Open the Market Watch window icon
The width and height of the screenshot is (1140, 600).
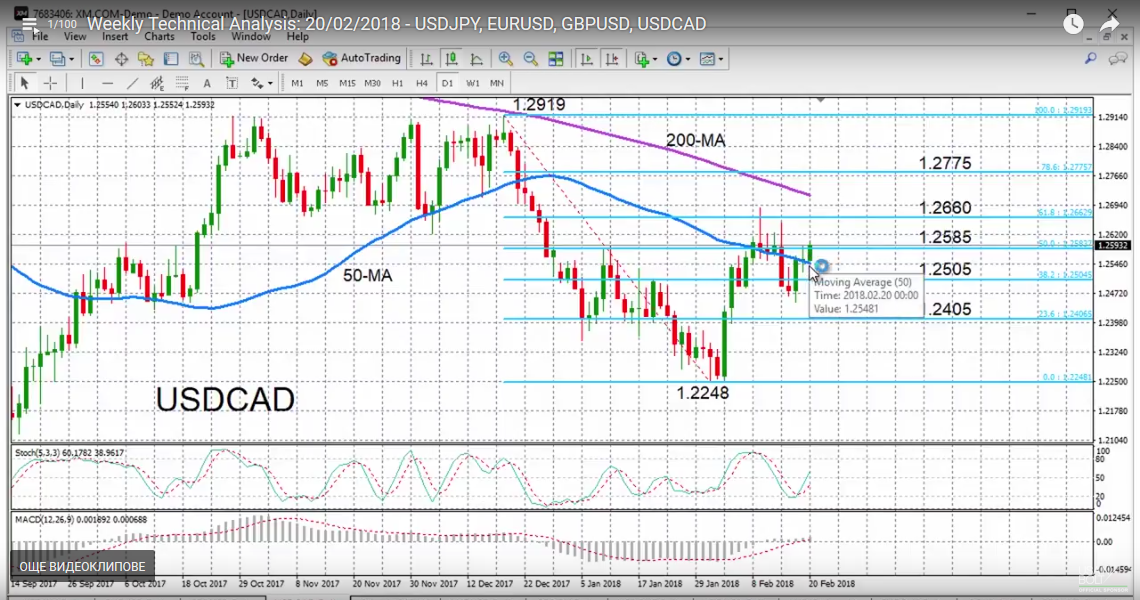tap(95, 59)
